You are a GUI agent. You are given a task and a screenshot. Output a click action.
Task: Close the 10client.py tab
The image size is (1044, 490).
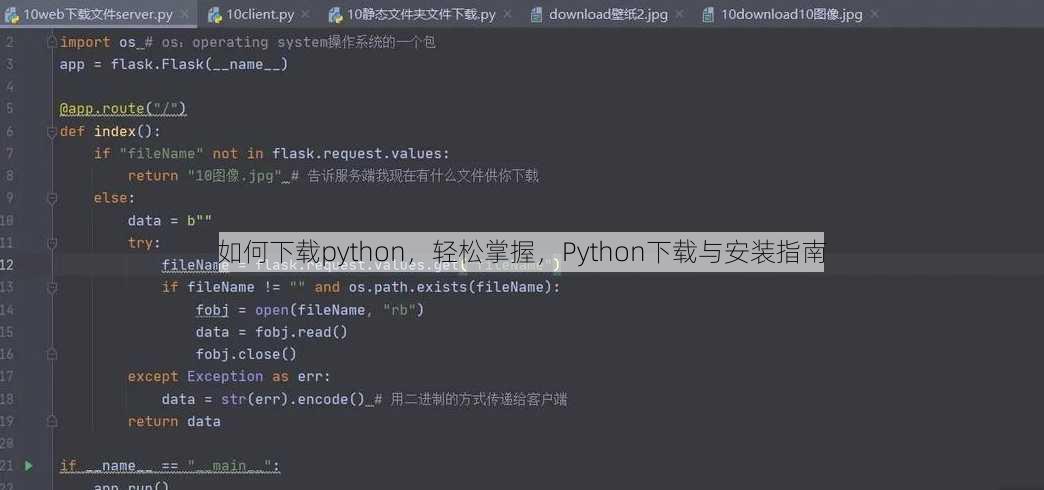[x=305, y=14]
